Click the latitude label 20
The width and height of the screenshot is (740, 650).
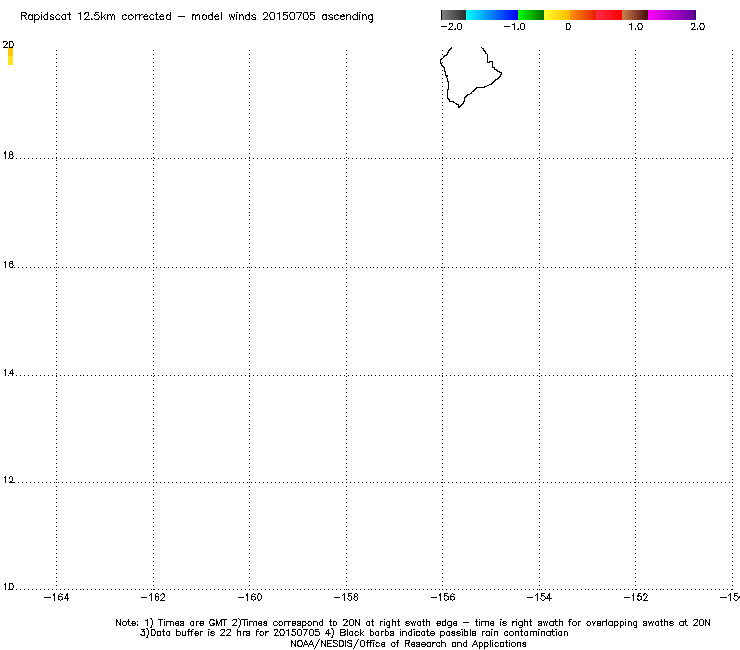coord(8,45)
